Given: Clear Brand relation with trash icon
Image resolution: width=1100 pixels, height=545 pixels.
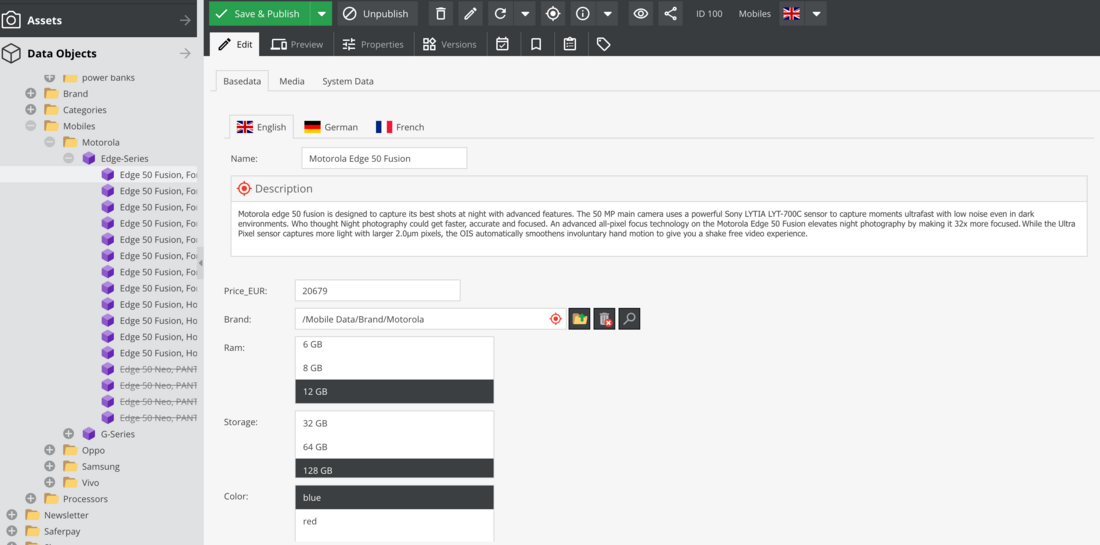Looking at the screenshot, I should click(604, 319).
